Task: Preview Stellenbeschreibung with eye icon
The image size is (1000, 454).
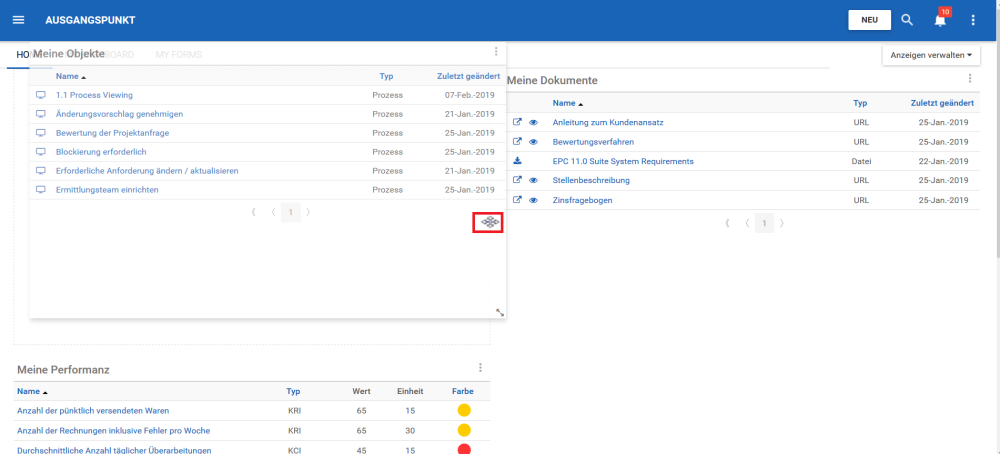Action: click(533, 180)
